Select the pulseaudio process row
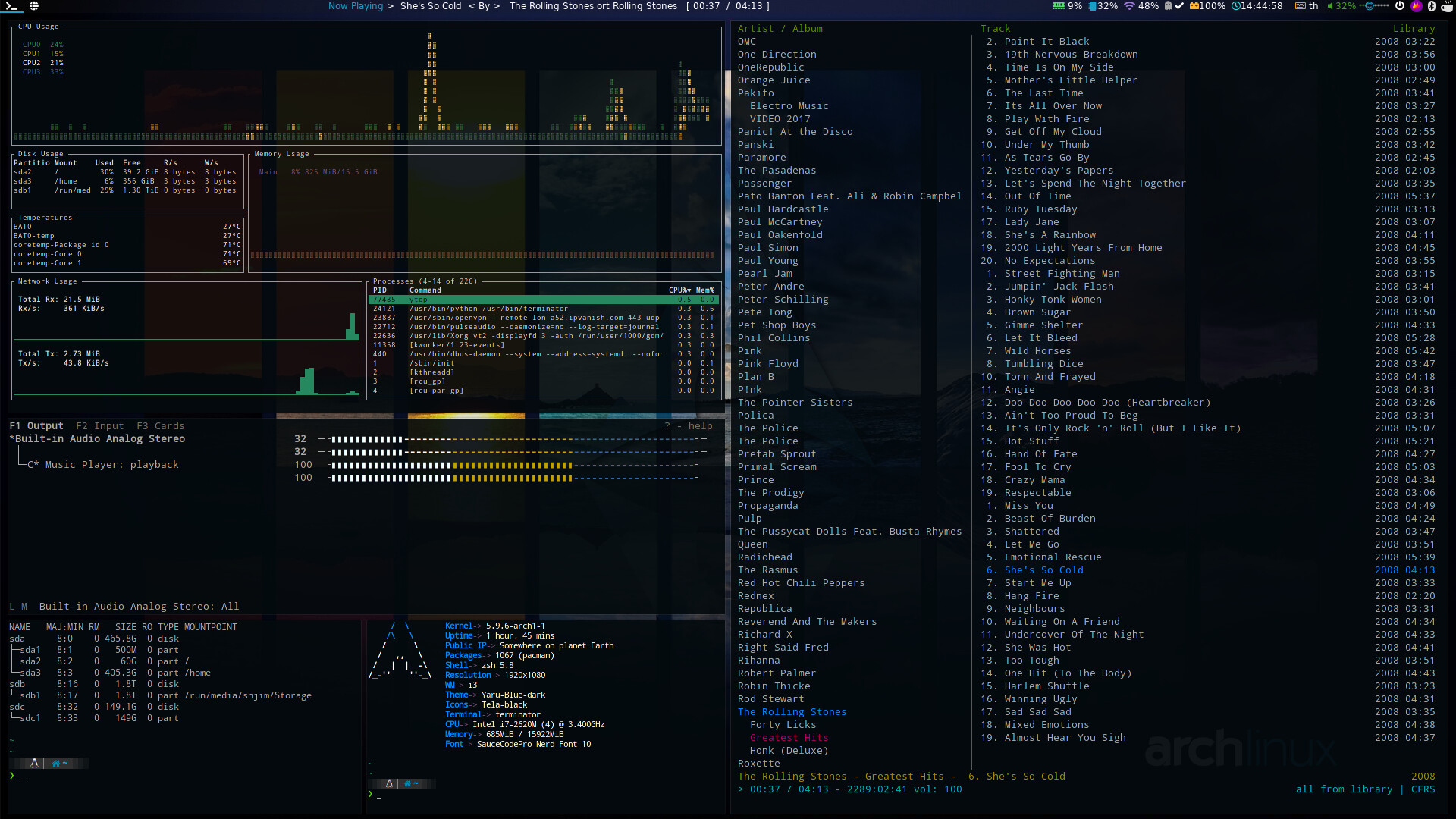Image resolution: width=1456 pixels, height=819 pixels. point(543,327)
